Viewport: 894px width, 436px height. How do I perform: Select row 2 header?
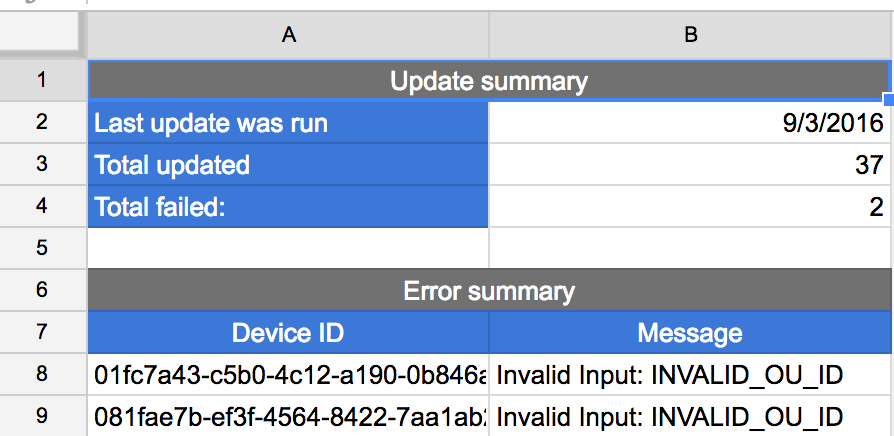pos(43,123)
